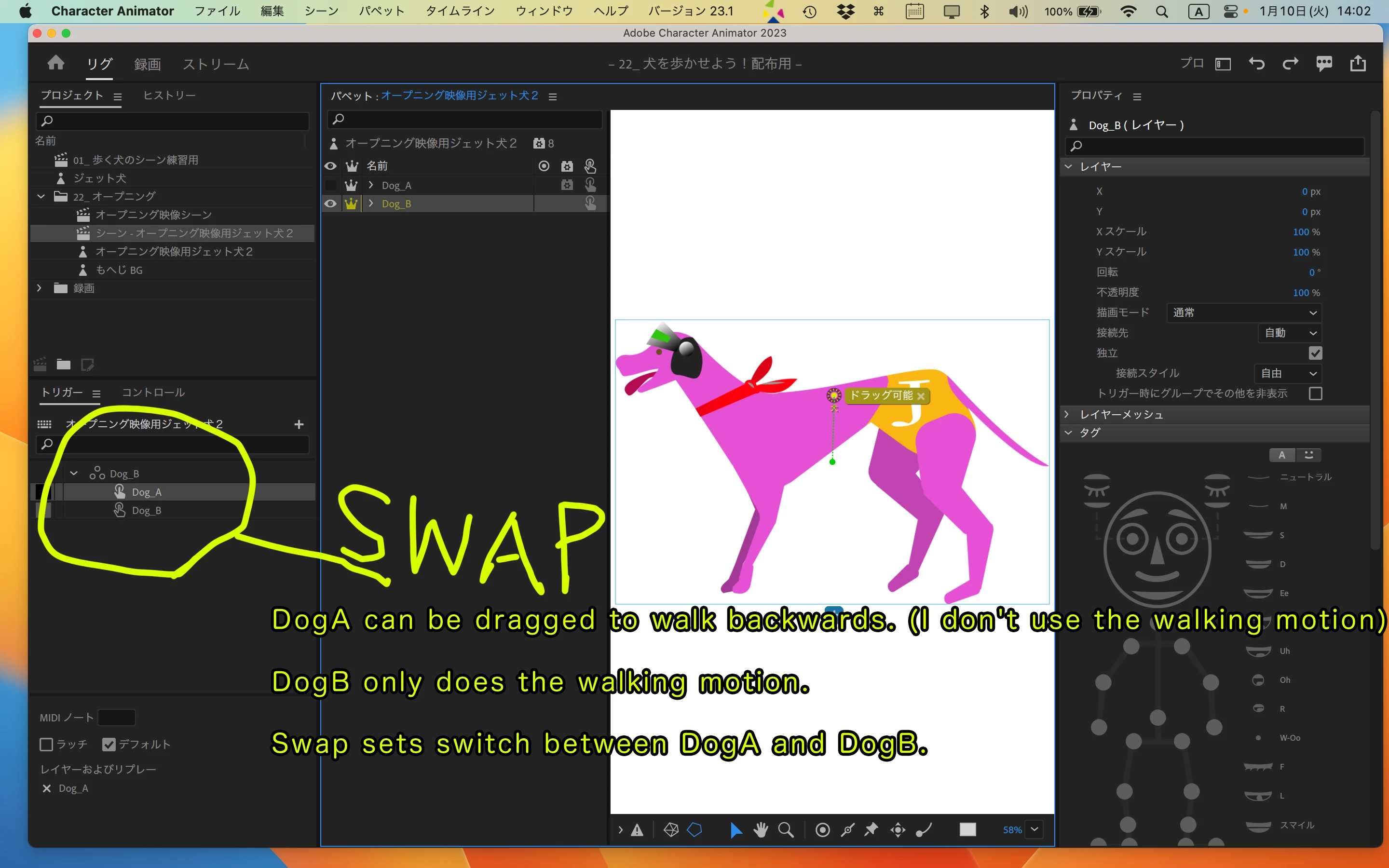This screenshot has height=868, width=1389.
Task: Select the Zoom magnifier tool
Action: (785, 829)
